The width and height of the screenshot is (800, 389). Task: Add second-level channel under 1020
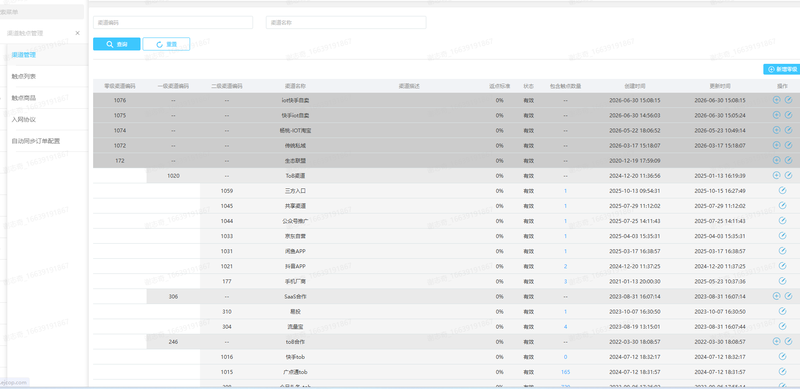(777, 175)
